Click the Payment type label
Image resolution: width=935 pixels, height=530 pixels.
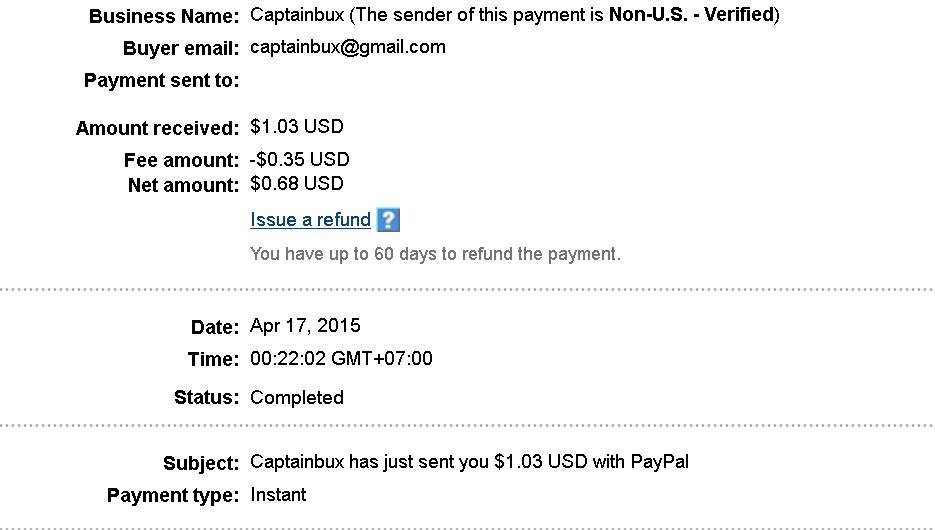pos(173,496)
